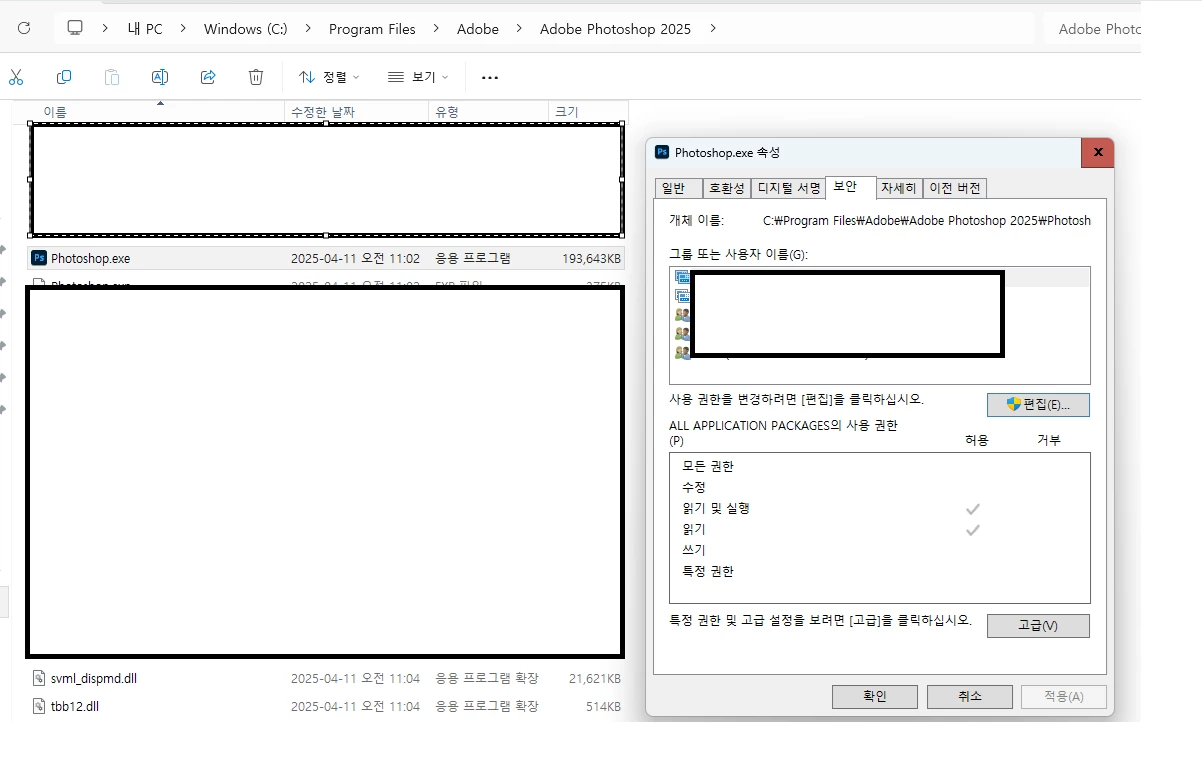This screenshot has width=1202, height=767.
Task: Click Adobe Photoshop 2025 breadcrumb segment
Action: [x=615, y=29]
